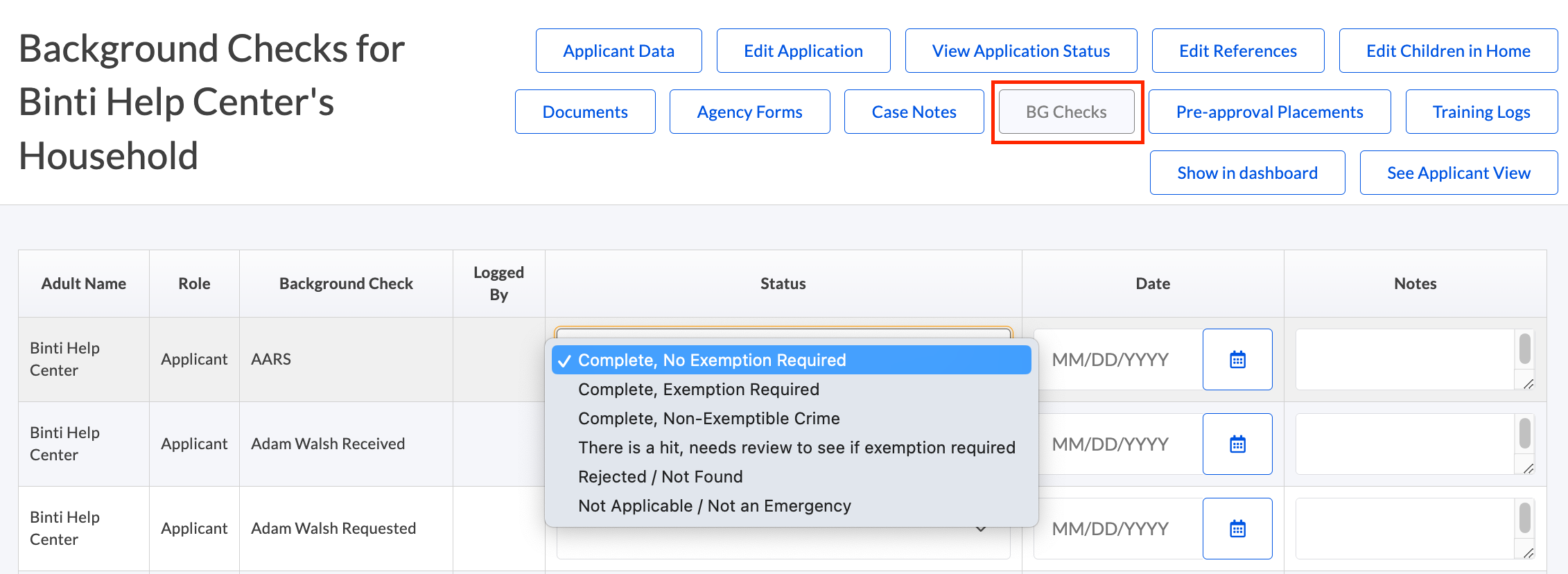This screenshot has height=574, width=1568.
Task: Open calendar picker for Adam Walsh Requested row
Action: click(x=1237, y=528)
